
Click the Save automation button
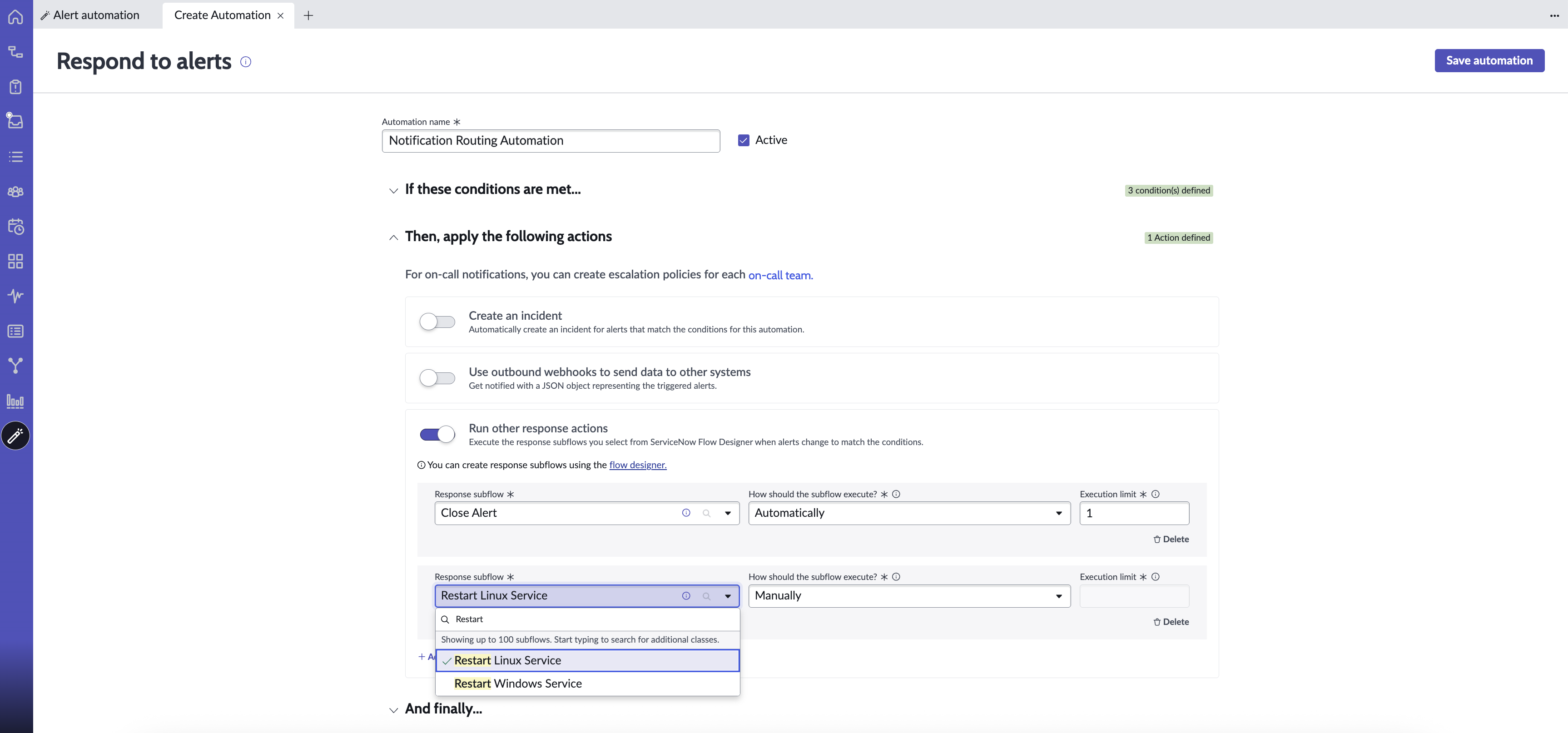point(1489,60)
